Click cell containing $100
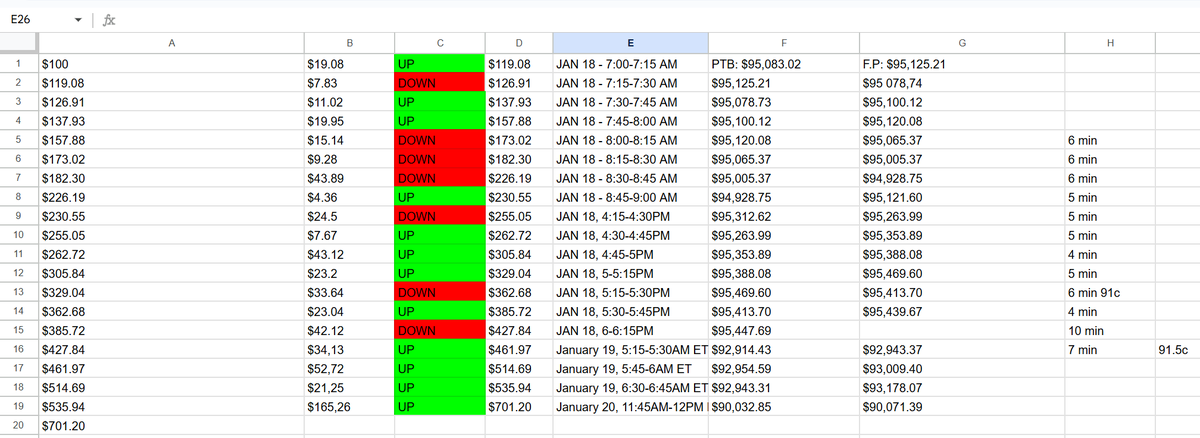The width and height of the screenshot is (1200, 438). 171,64
